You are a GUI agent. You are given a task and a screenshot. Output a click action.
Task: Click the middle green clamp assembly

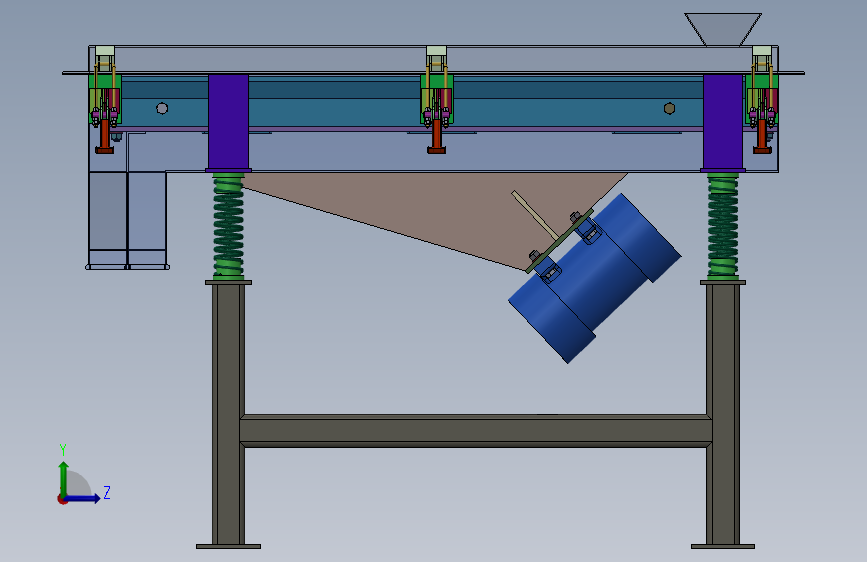point(437,98)
